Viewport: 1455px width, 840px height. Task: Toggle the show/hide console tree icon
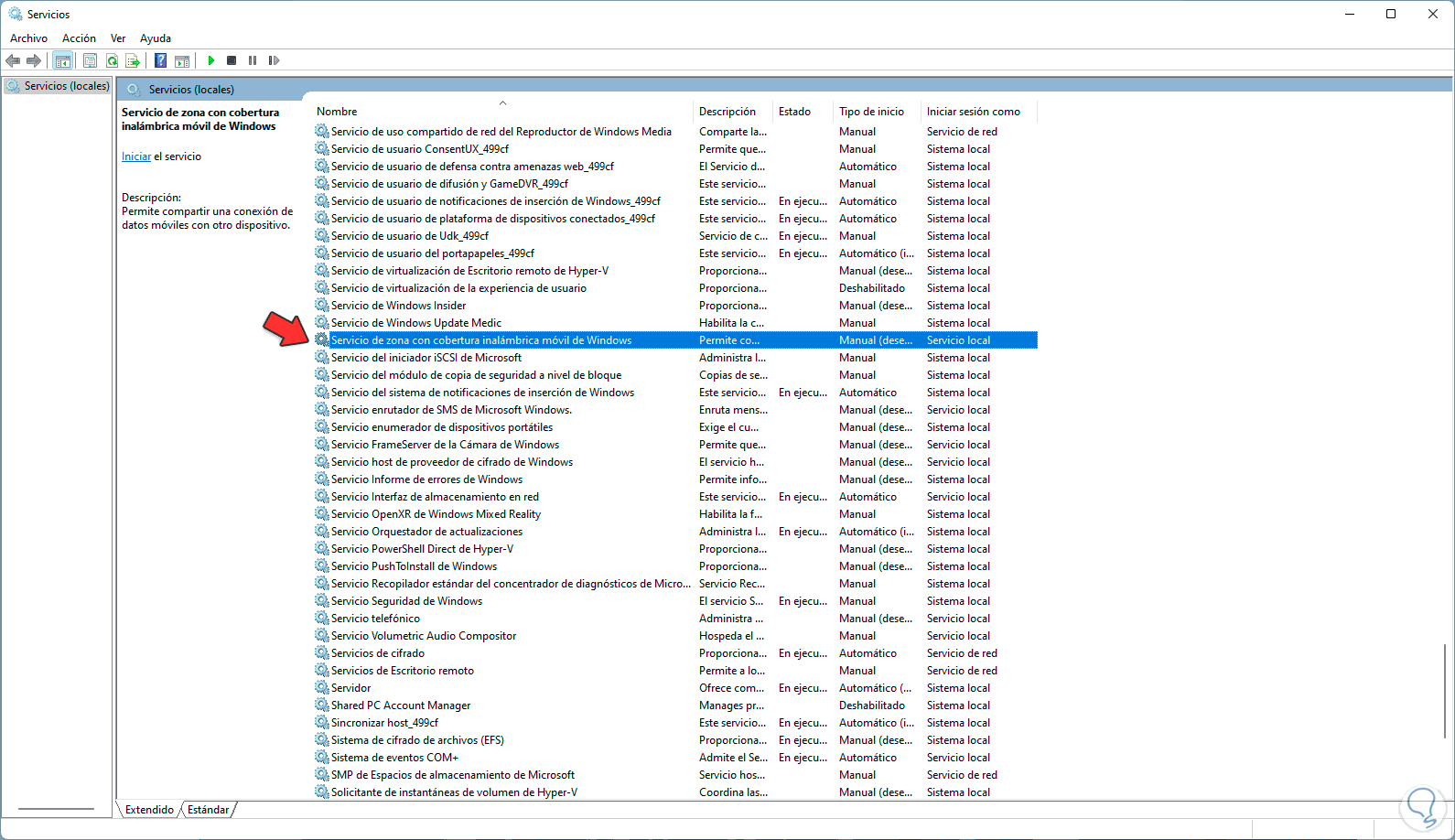tap(63, 60)
